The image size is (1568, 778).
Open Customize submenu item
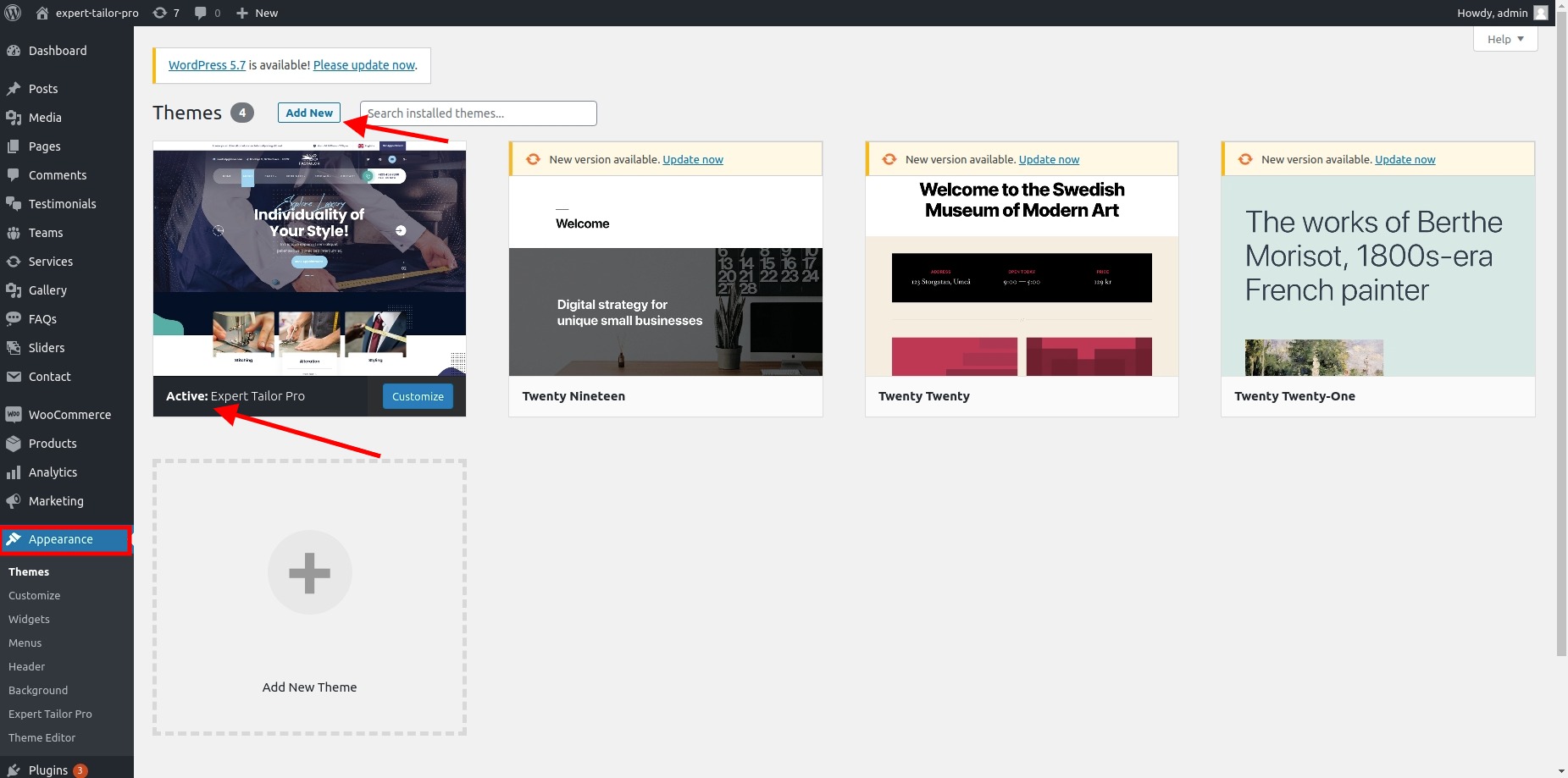click(x=35, y=596)
